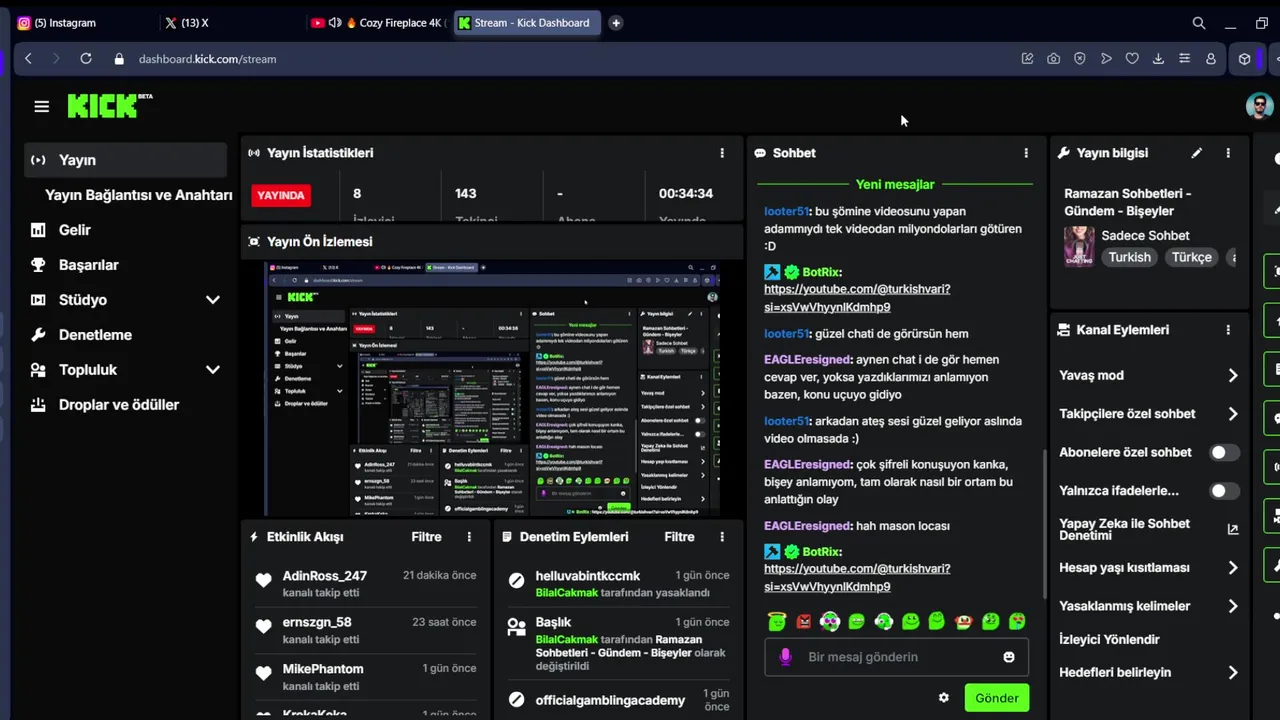Open the browser ad-blocker shield icon
The width and height of the screenshot is (1280, 720).
pyautogui.click(x=1080, y=59)
